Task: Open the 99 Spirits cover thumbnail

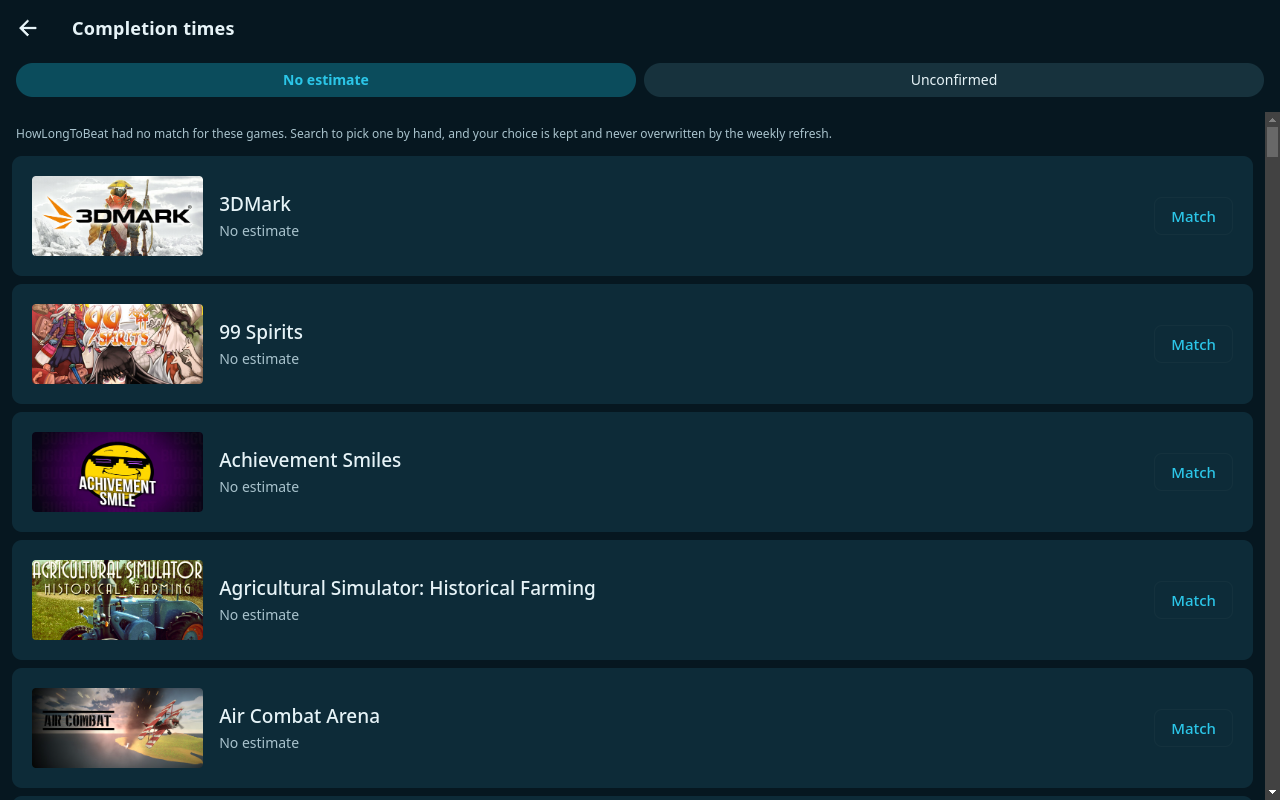Action: pyautogui.click(x=117, y=344)
